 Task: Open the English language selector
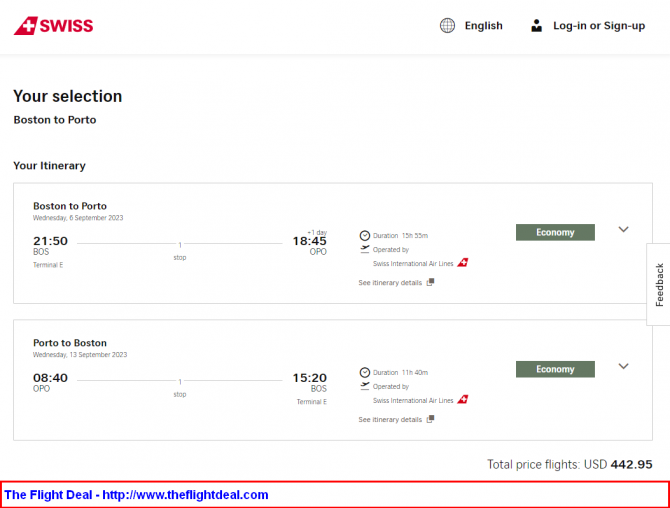coord(483,26)
